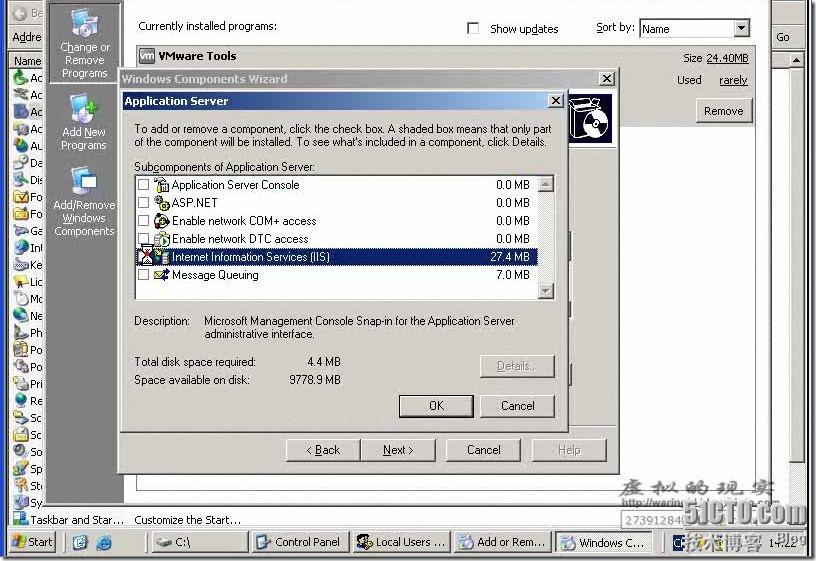Image resolution: width=816 pixels, height=561 pixels.
Task: Click Cancel in Windows Components Wizard
Action: point(483,450)
